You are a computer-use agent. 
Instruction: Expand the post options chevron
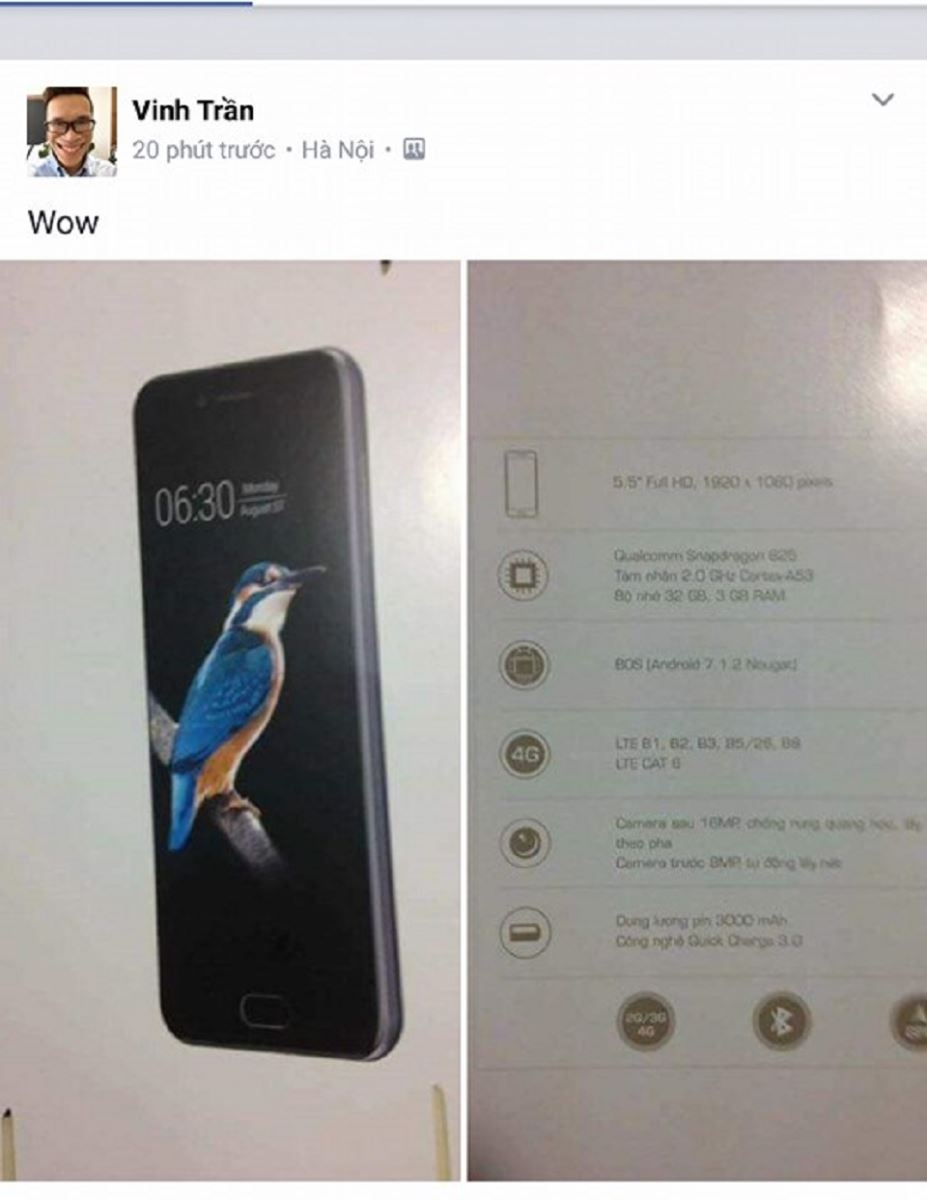pos(882,99)
